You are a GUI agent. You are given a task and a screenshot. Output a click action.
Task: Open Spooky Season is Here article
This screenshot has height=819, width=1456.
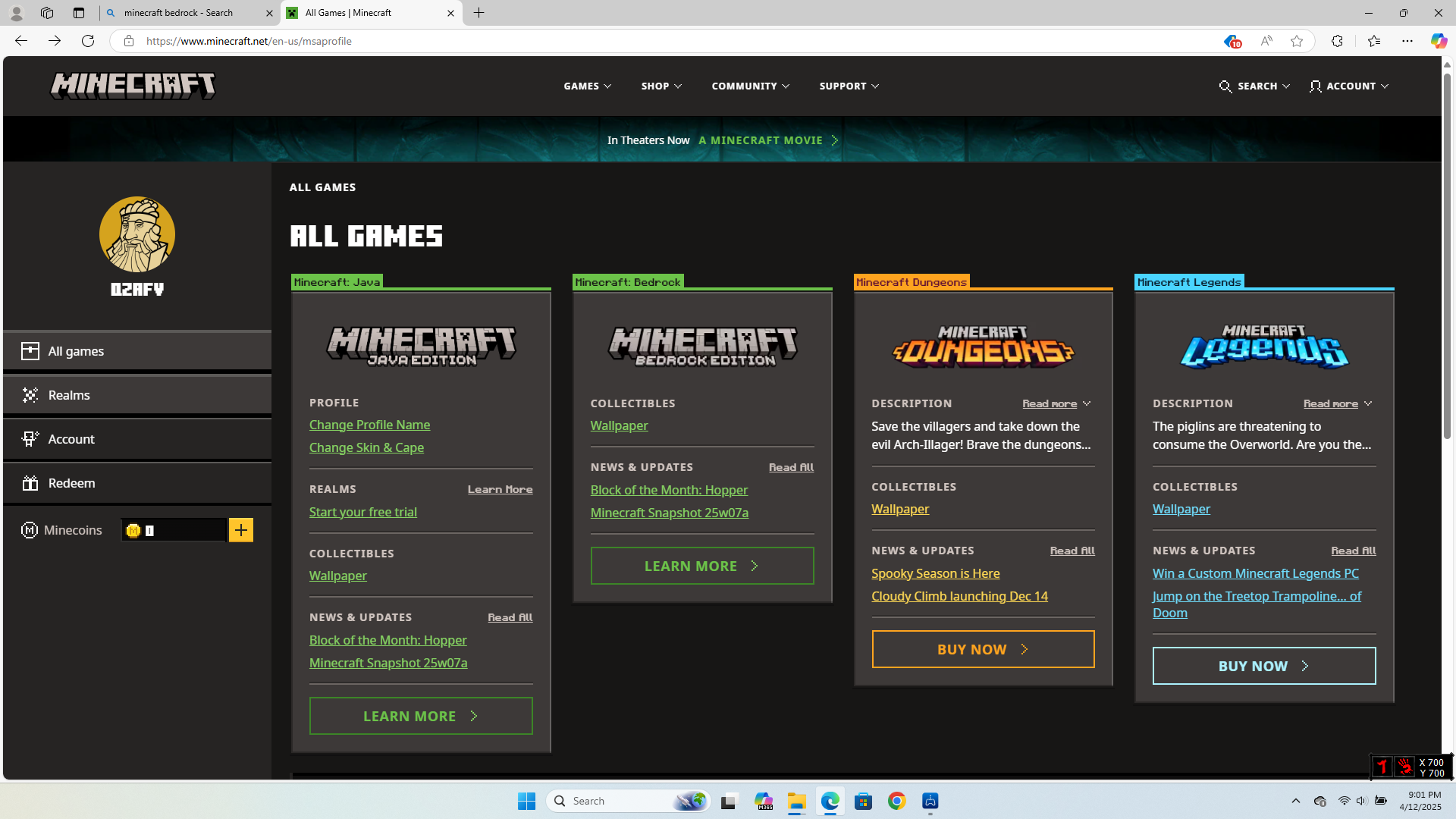click(935, 573)
